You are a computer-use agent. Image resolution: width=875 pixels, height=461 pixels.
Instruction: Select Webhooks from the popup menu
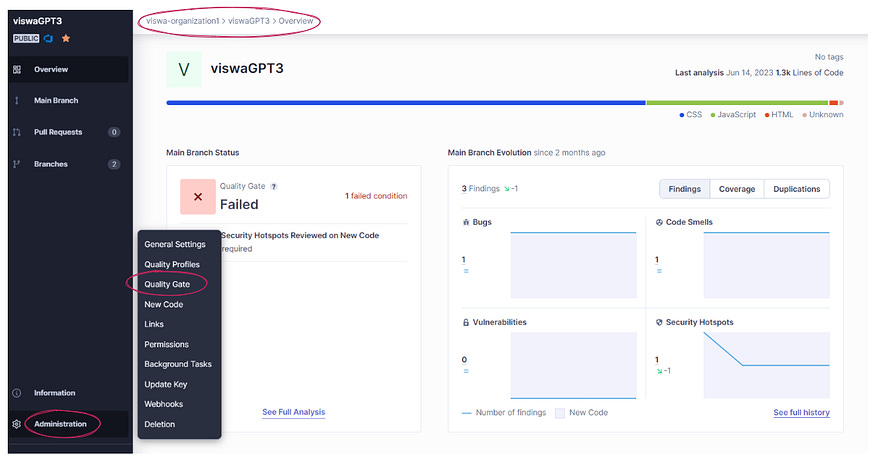tap(164, 404)
